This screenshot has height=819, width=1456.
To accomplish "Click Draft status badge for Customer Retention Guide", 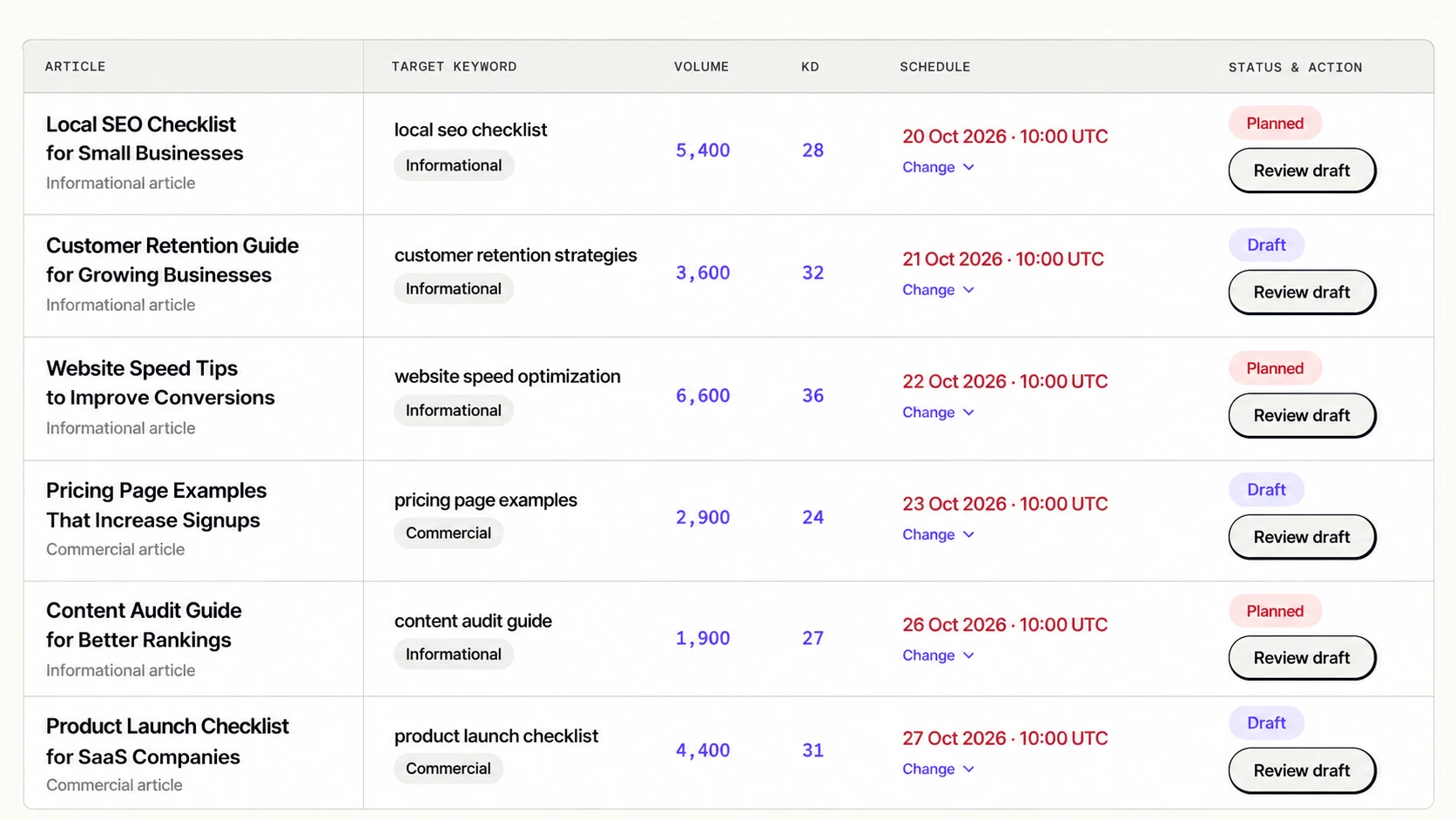I will click(x=1266, y=245).
